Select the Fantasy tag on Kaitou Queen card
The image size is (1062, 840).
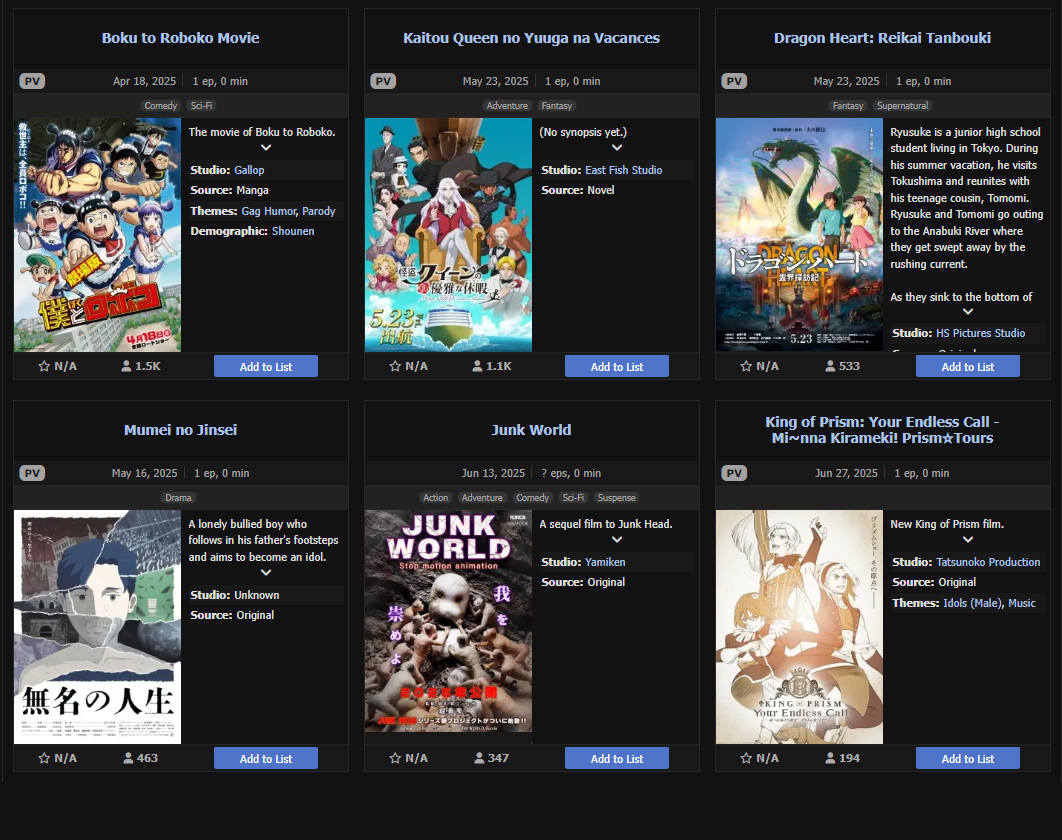557,106
